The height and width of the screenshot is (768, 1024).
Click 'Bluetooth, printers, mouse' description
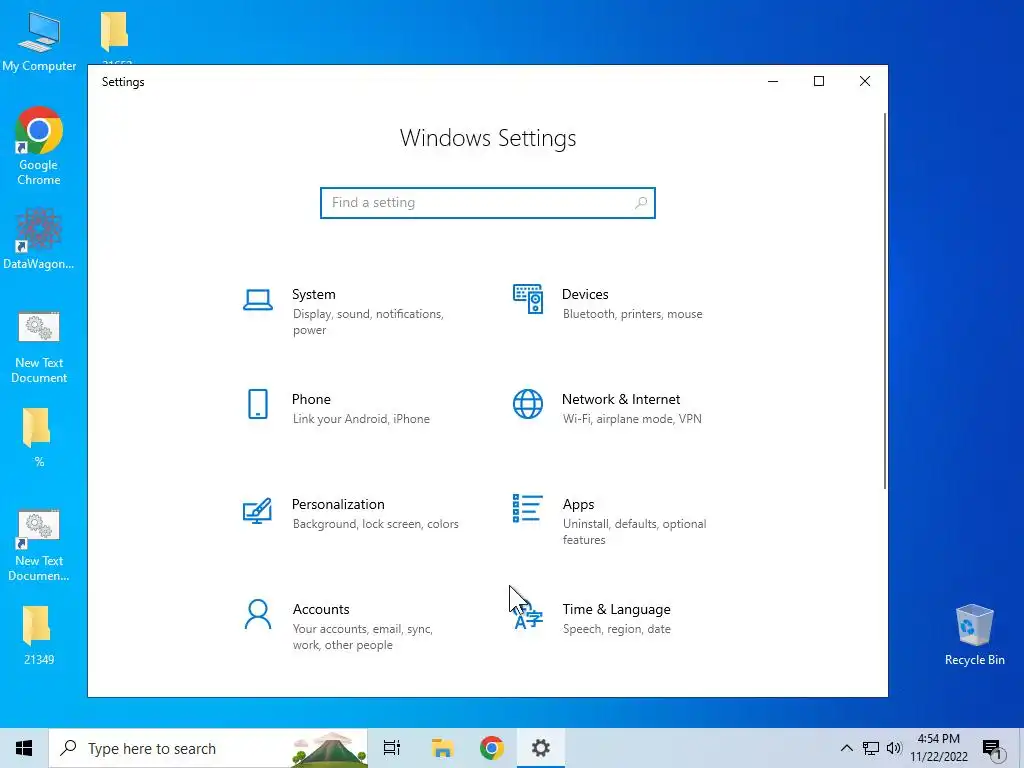pos(633,314)
